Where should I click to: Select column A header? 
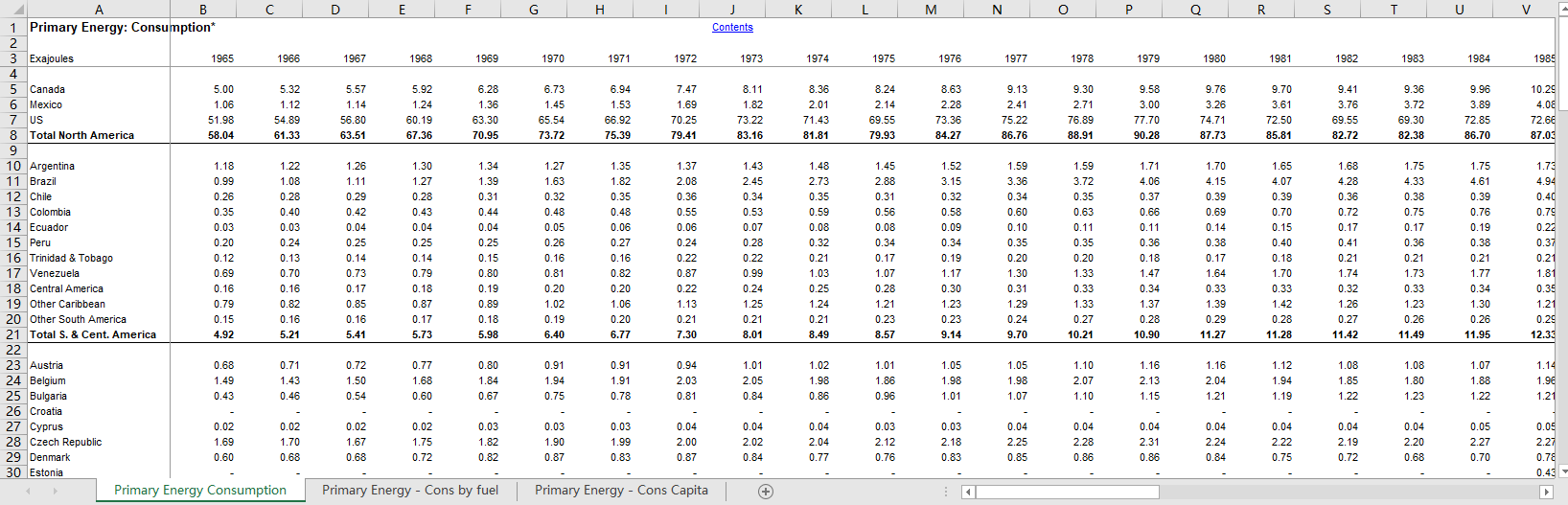(98, 10)
